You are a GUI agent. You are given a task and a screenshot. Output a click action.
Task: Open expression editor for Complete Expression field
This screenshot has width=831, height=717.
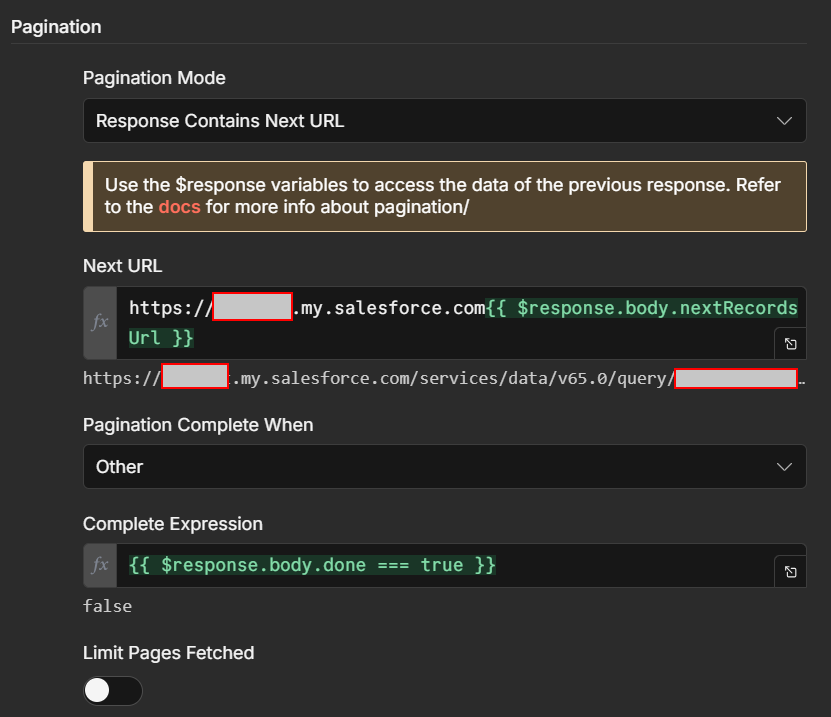tap(790, 571)
